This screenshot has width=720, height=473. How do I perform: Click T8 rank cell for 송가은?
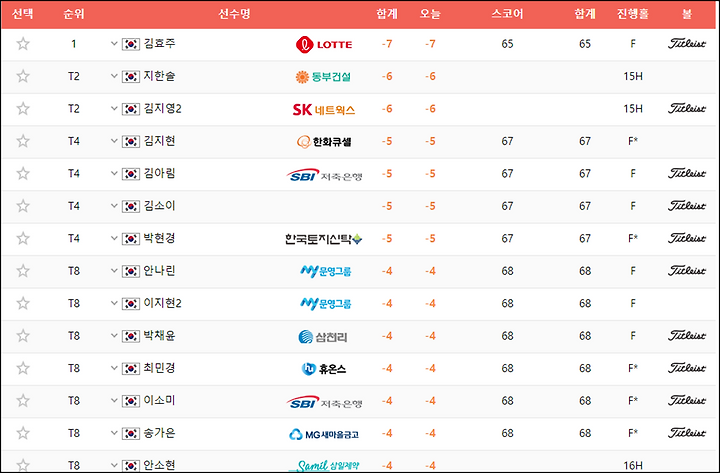pyautogui.click(x=73, y=433)
